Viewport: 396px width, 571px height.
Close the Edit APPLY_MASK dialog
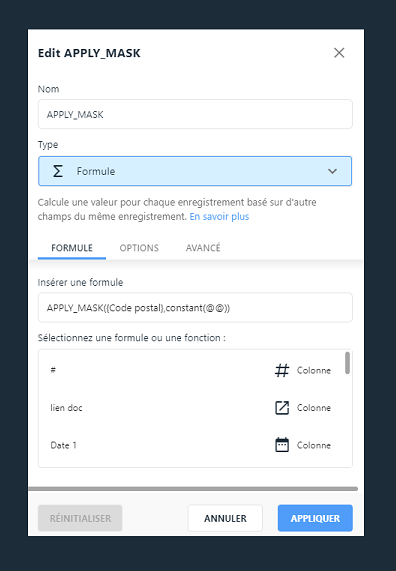[x=339, y=53]
